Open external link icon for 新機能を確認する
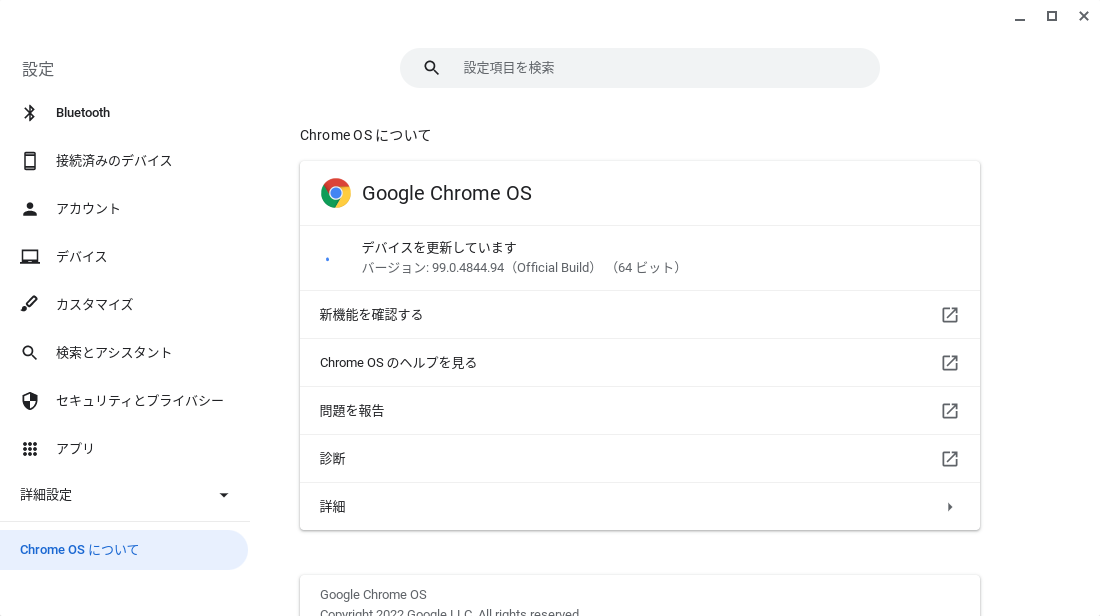The width and height of the screenshot is (1100, 616). 949,315
